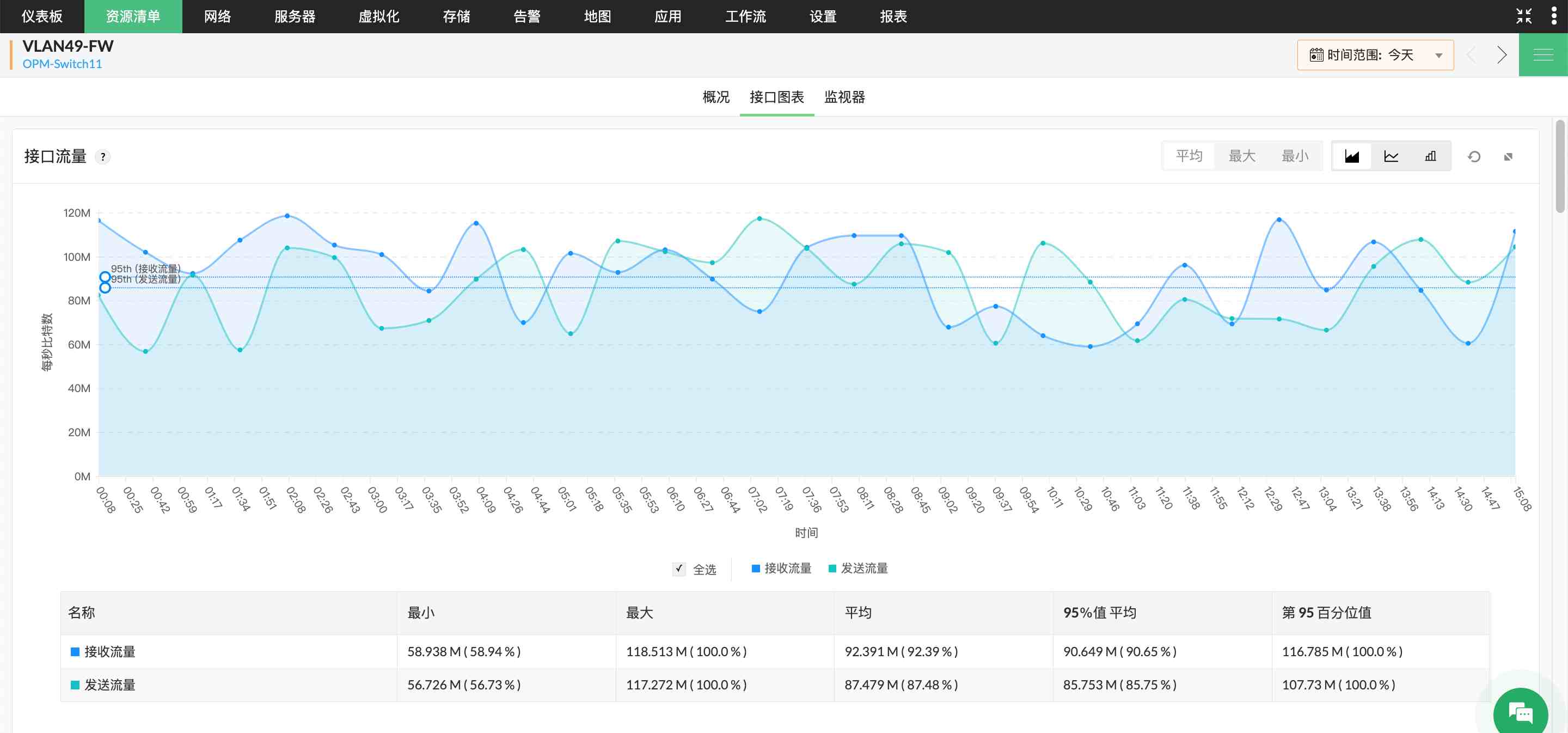Click the collapse fullscreen icon in top bar
The height and width of the screenshot is (733, 1568).
click(x=1524, y=16)
